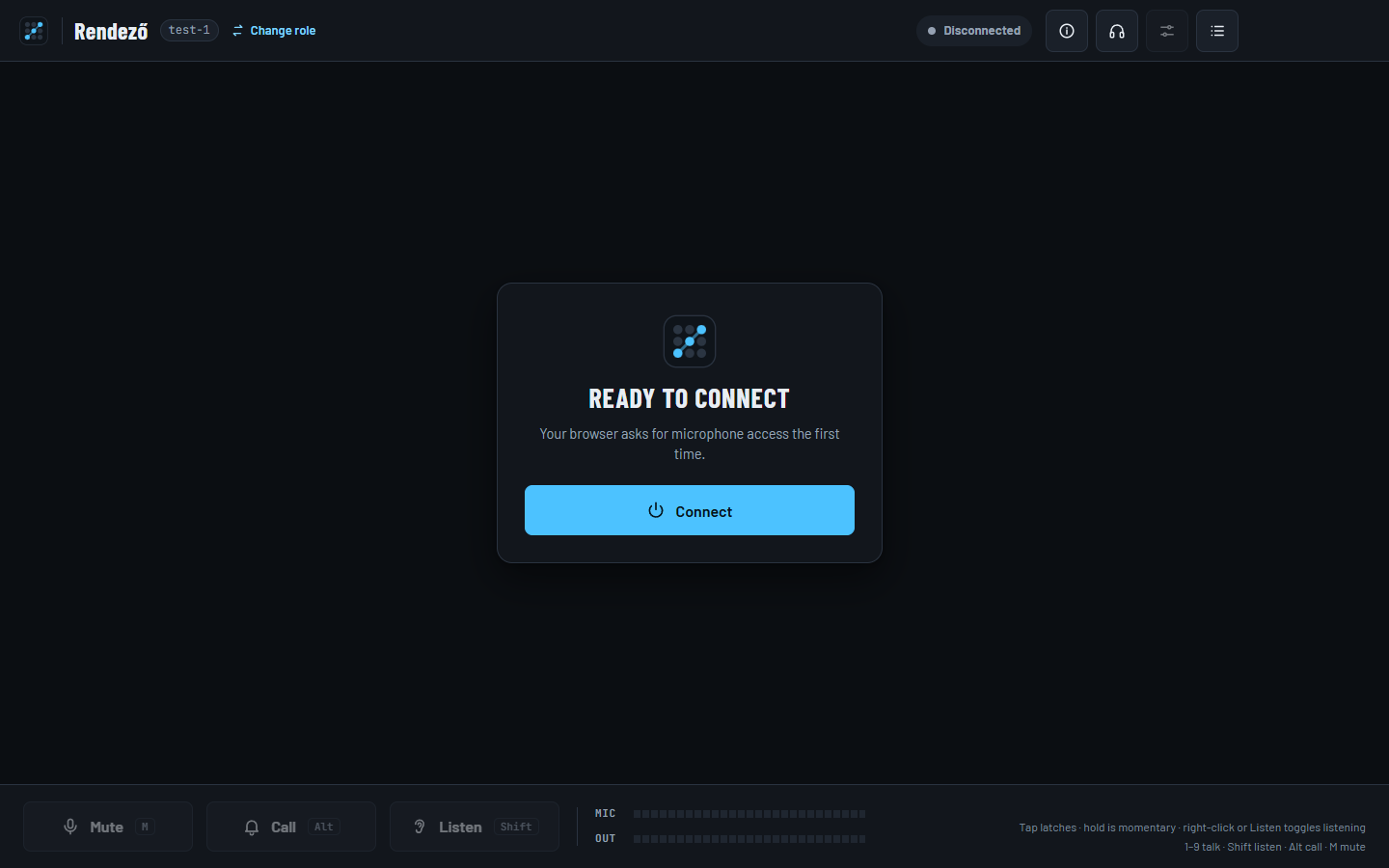The image size is (1389, 868).
Task: Open the headphones audio settings icon
Action: click(1117, 31)
